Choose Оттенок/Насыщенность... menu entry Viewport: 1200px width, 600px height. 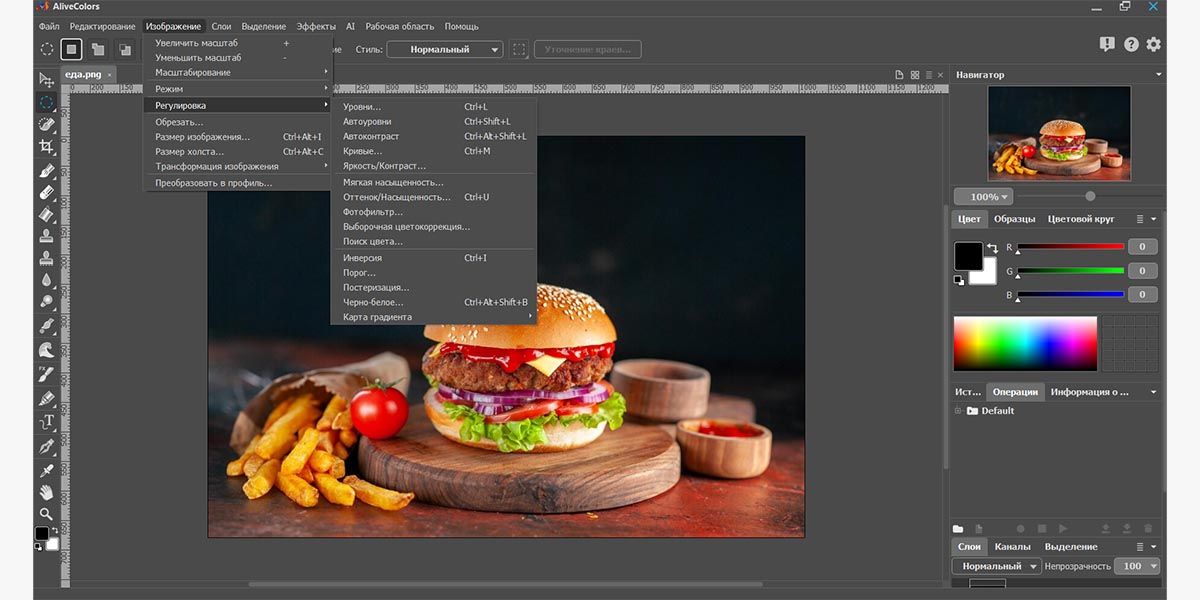(434, 197)
